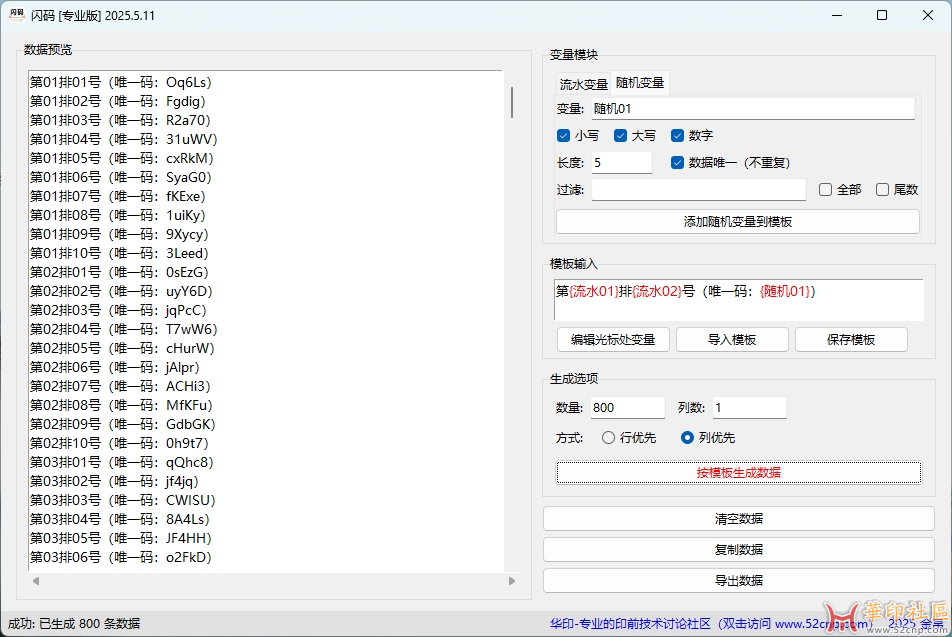The image size is (952, 637).
Task: Check the 尾数 filter checkbox
Action: [x=883, y=189]
